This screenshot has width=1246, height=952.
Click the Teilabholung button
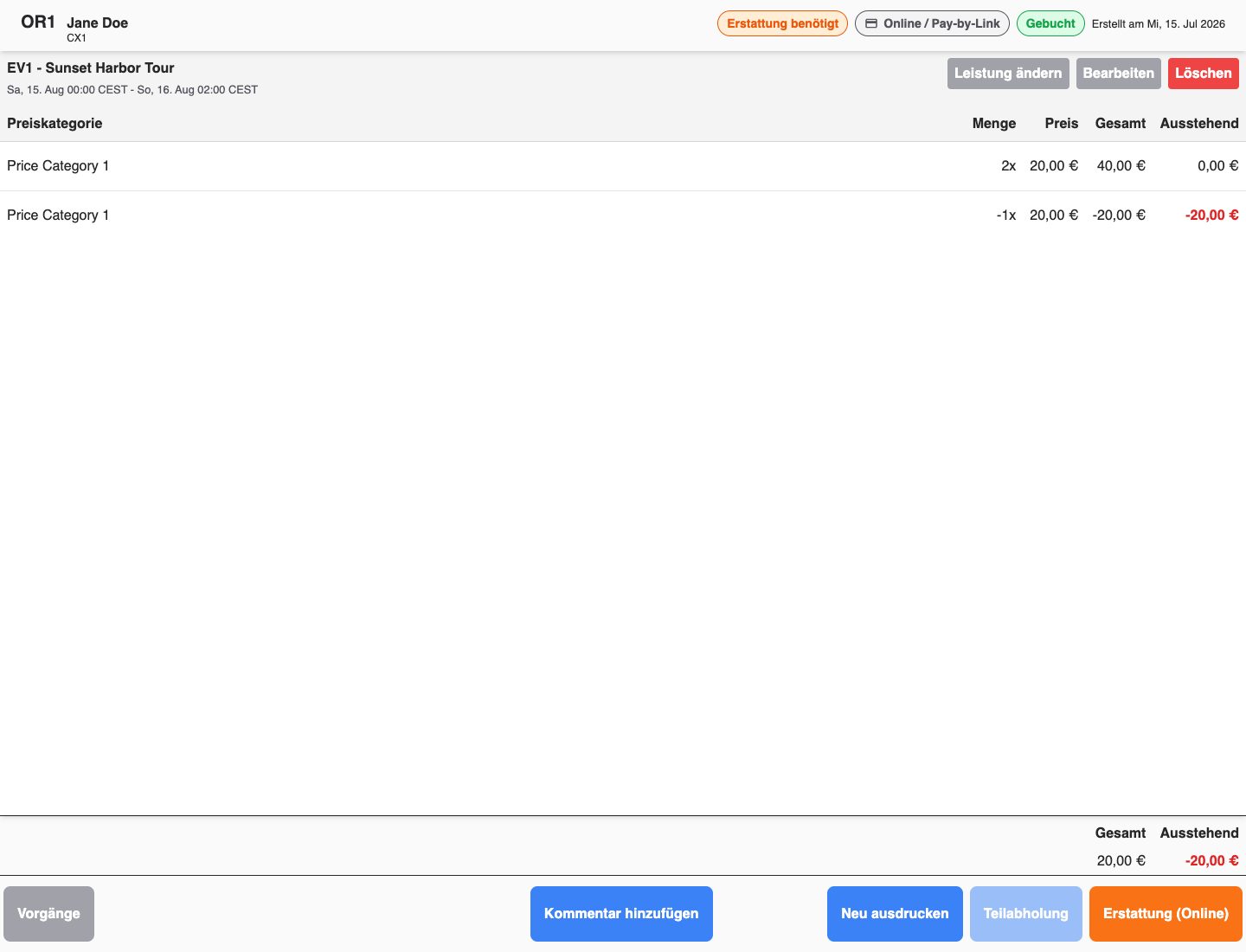click(x=1025, y=914)
